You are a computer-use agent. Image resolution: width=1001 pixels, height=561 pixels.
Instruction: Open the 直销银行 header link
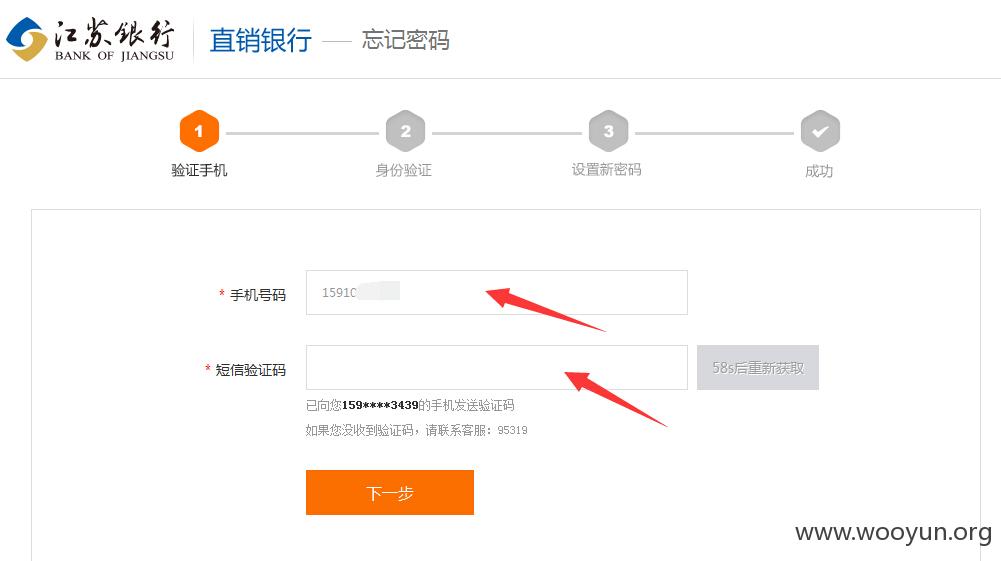click(260, 40)
